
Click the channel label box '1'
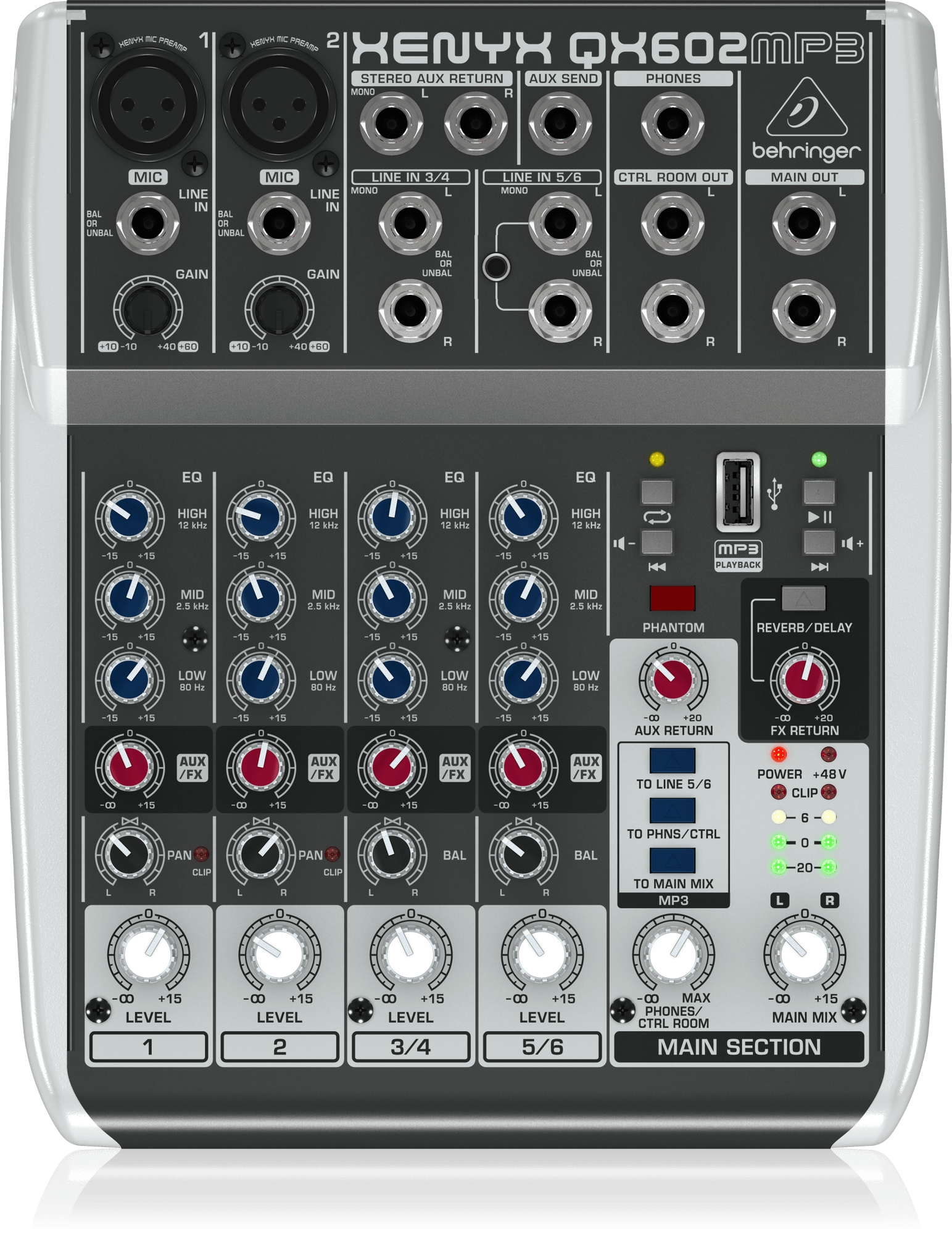148,1047
